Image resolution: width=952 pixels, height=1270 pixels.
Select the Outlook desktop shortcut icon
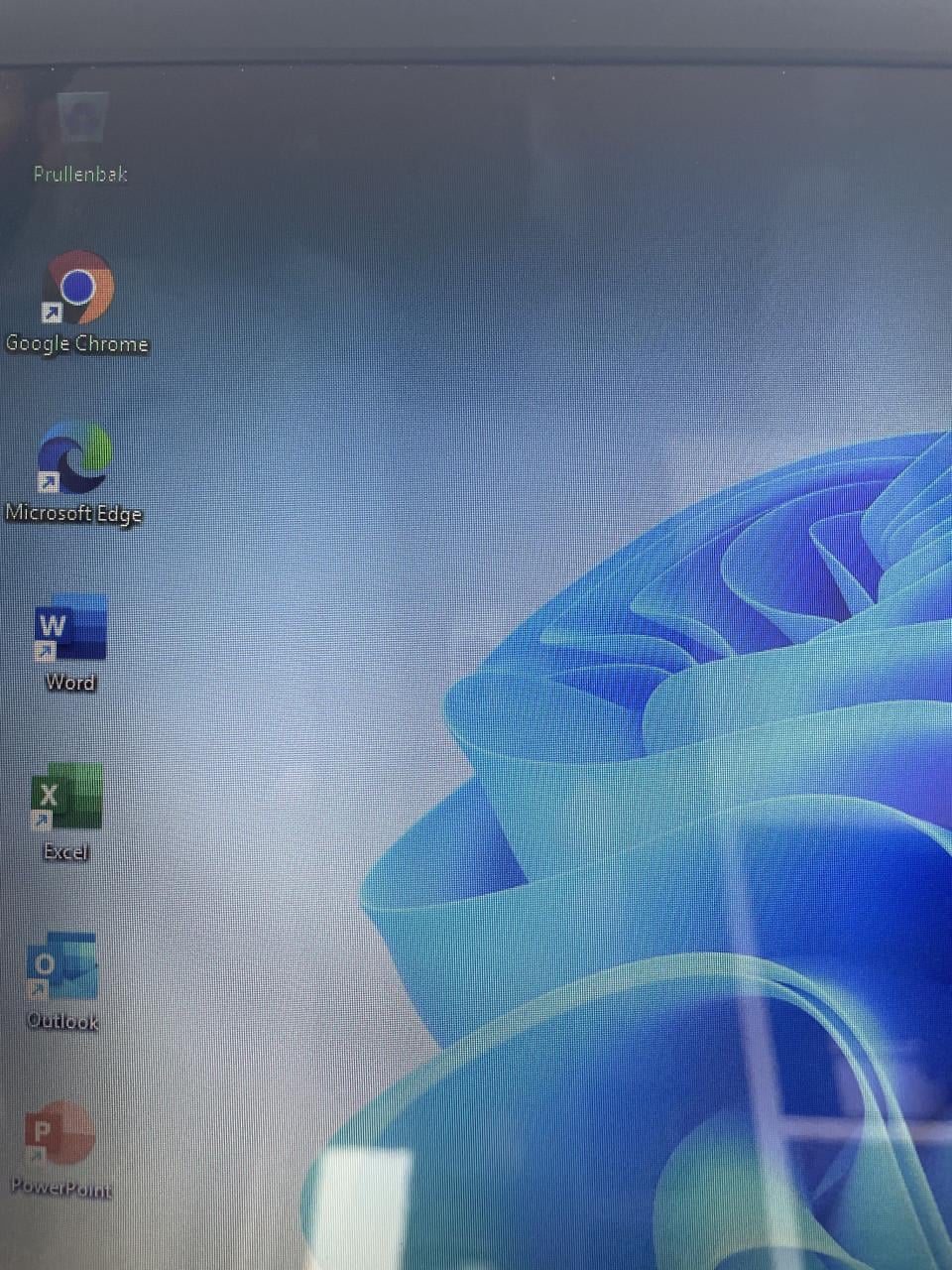(x=62, y=966)
